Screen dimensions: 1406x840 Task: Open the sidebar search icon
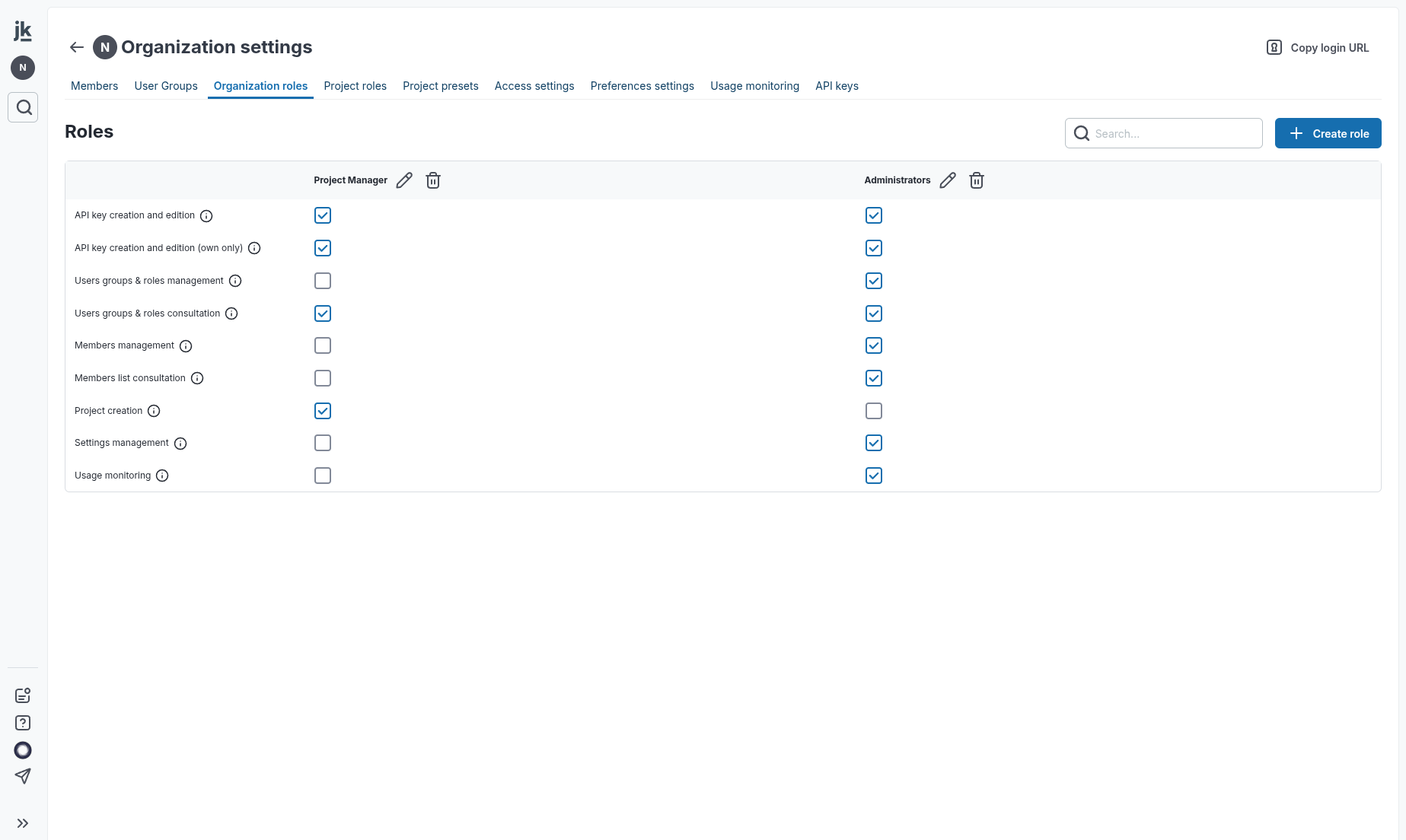(x=23, y=107)
